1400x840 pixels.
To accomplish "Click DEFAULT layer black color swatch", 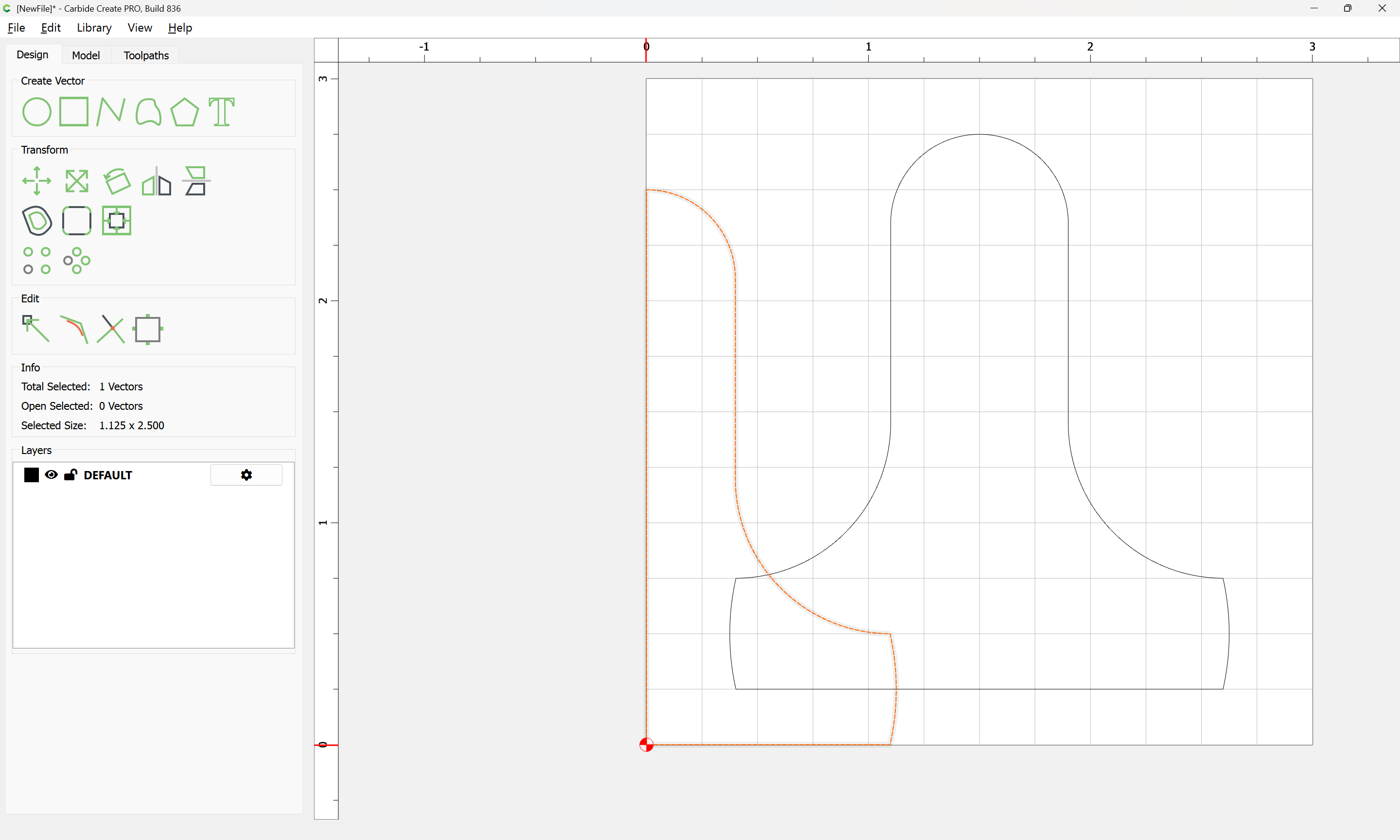I will pyautogui.click(x=32, y=475).
